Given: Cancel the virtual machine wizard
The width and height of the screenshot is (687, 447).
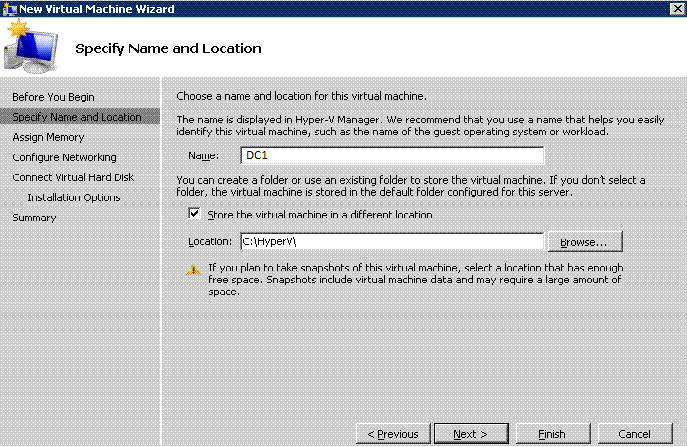Looking at the screenshot, I should pos(634,434).
